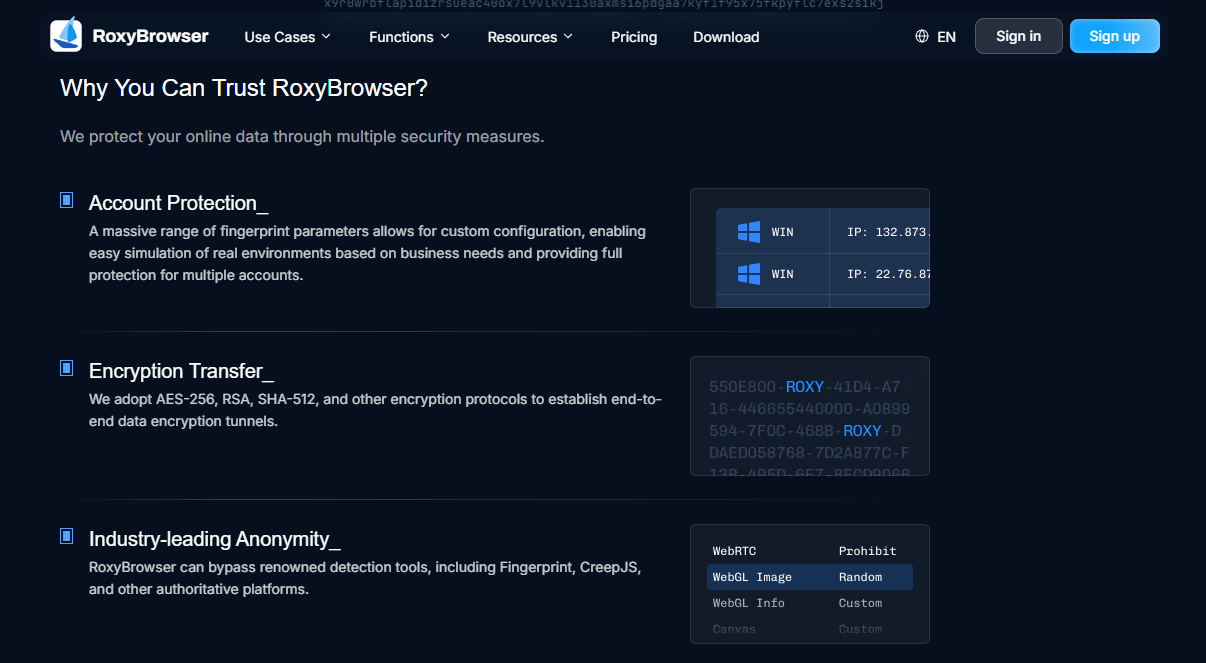
Task: Open the Download page
Action: (726, 37)
